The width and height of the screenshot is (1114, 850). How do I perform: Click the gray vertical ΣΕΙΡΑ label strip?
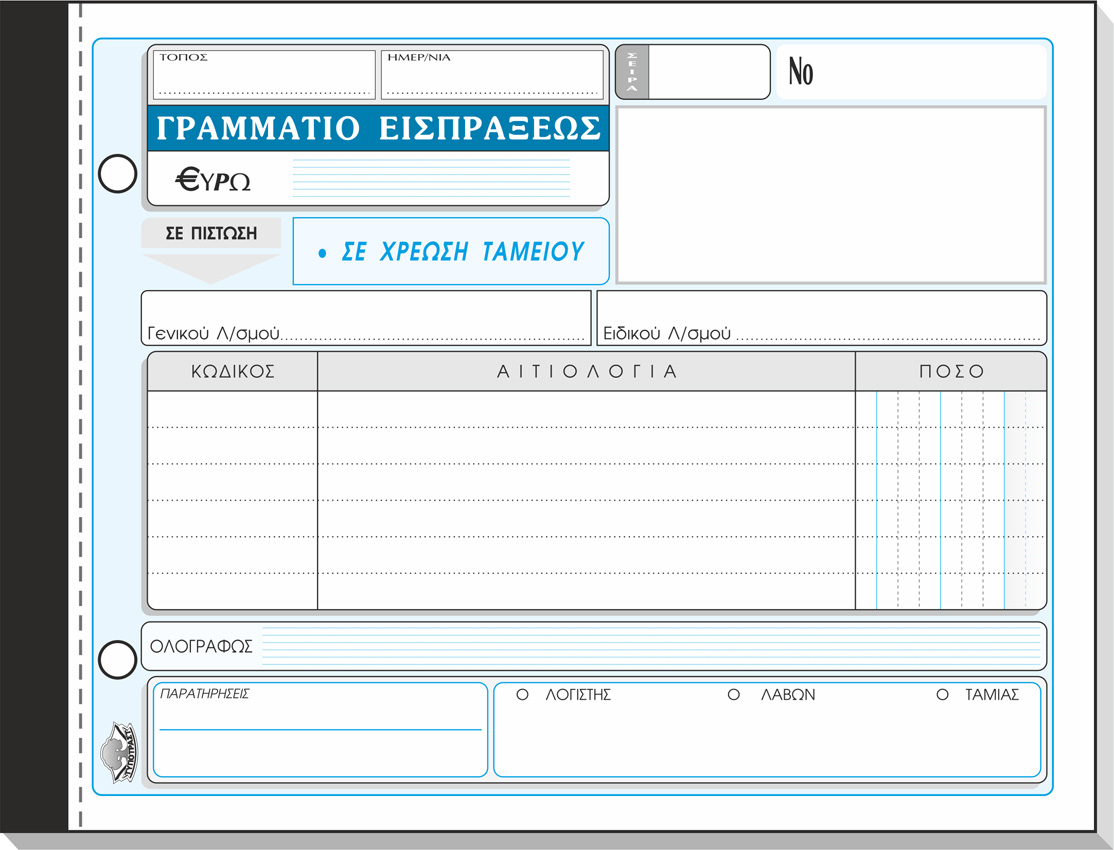[632, 72]
